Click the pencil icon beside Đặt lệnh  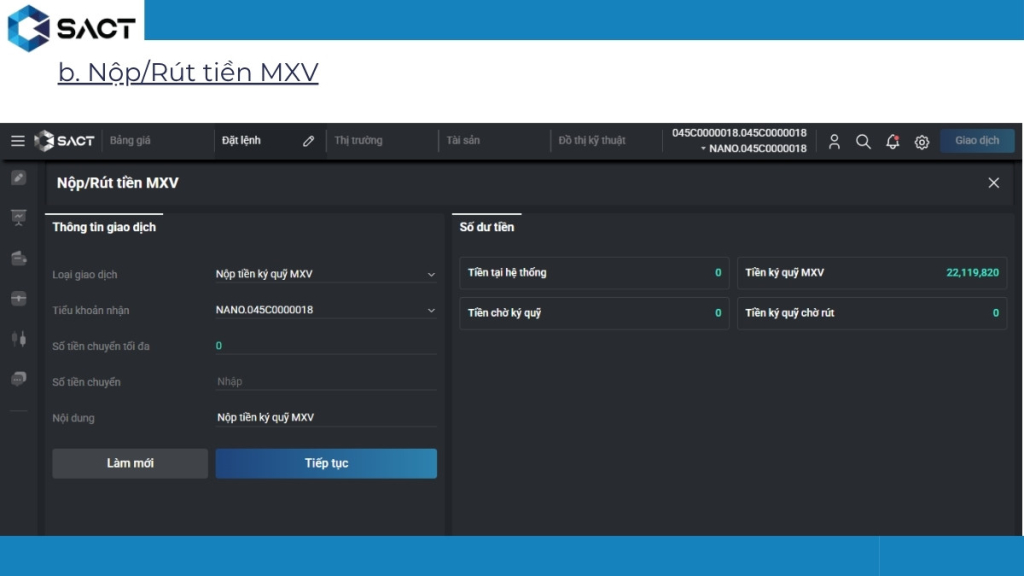308,141
